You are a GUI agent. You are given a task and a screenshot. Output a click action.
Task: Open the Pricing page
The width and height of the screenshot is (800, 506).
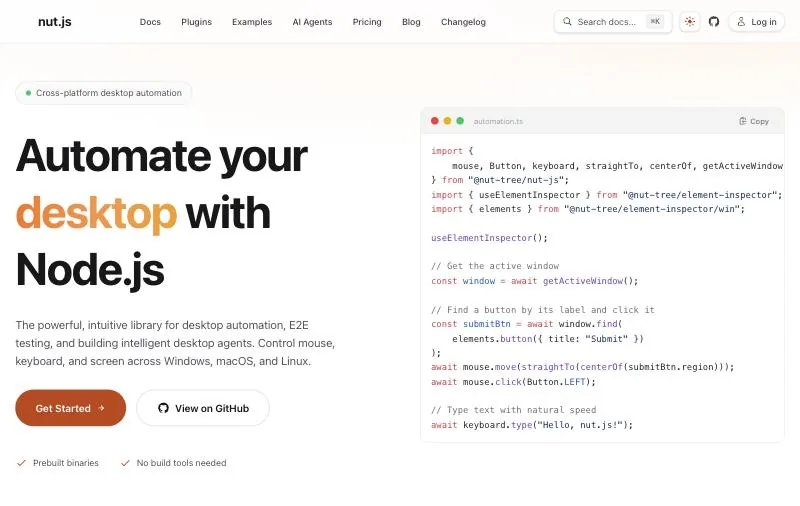click(367, 22)
